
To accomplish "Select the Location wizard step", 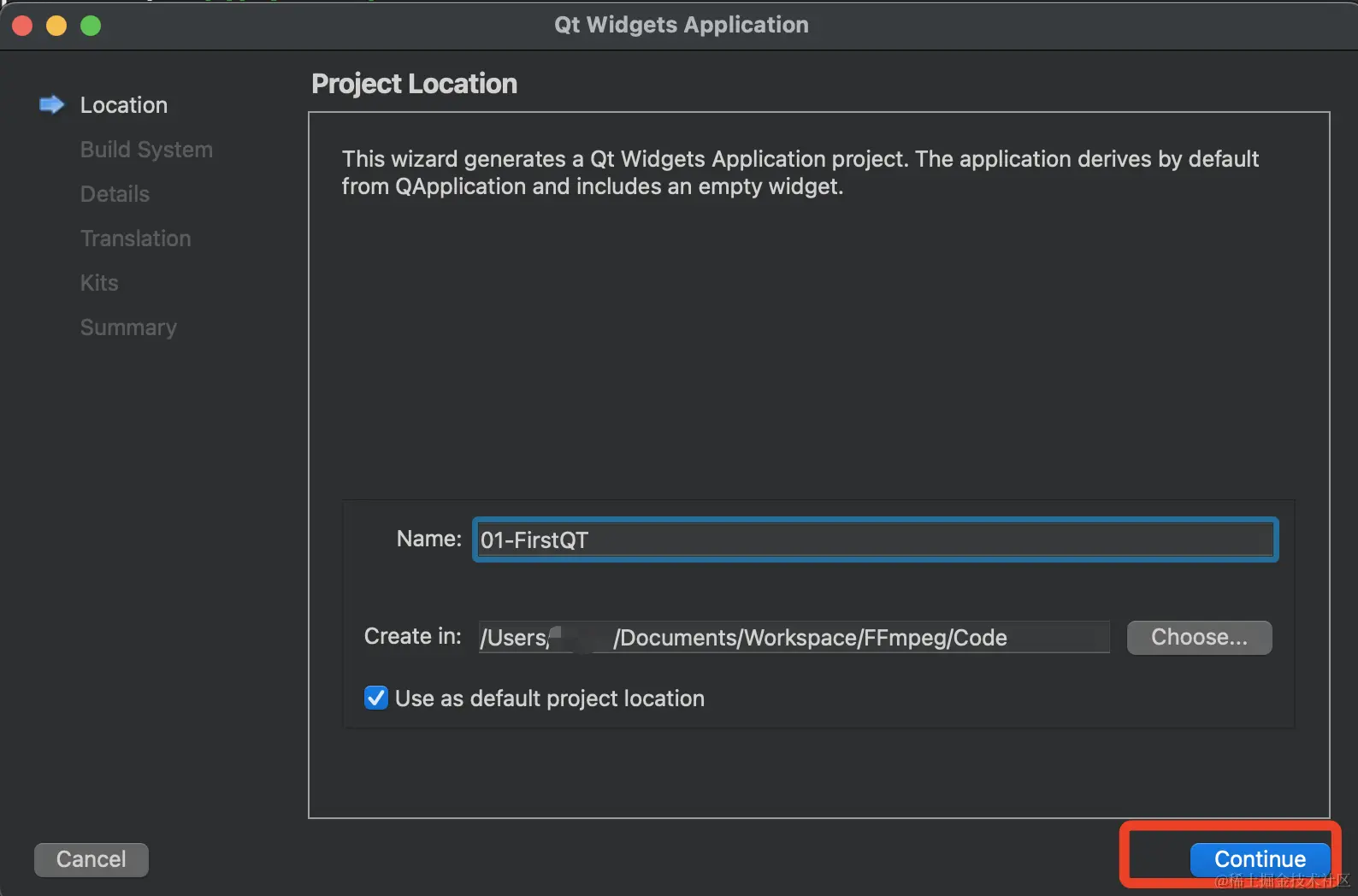I will pyautogui.click(x=124, y=105).
